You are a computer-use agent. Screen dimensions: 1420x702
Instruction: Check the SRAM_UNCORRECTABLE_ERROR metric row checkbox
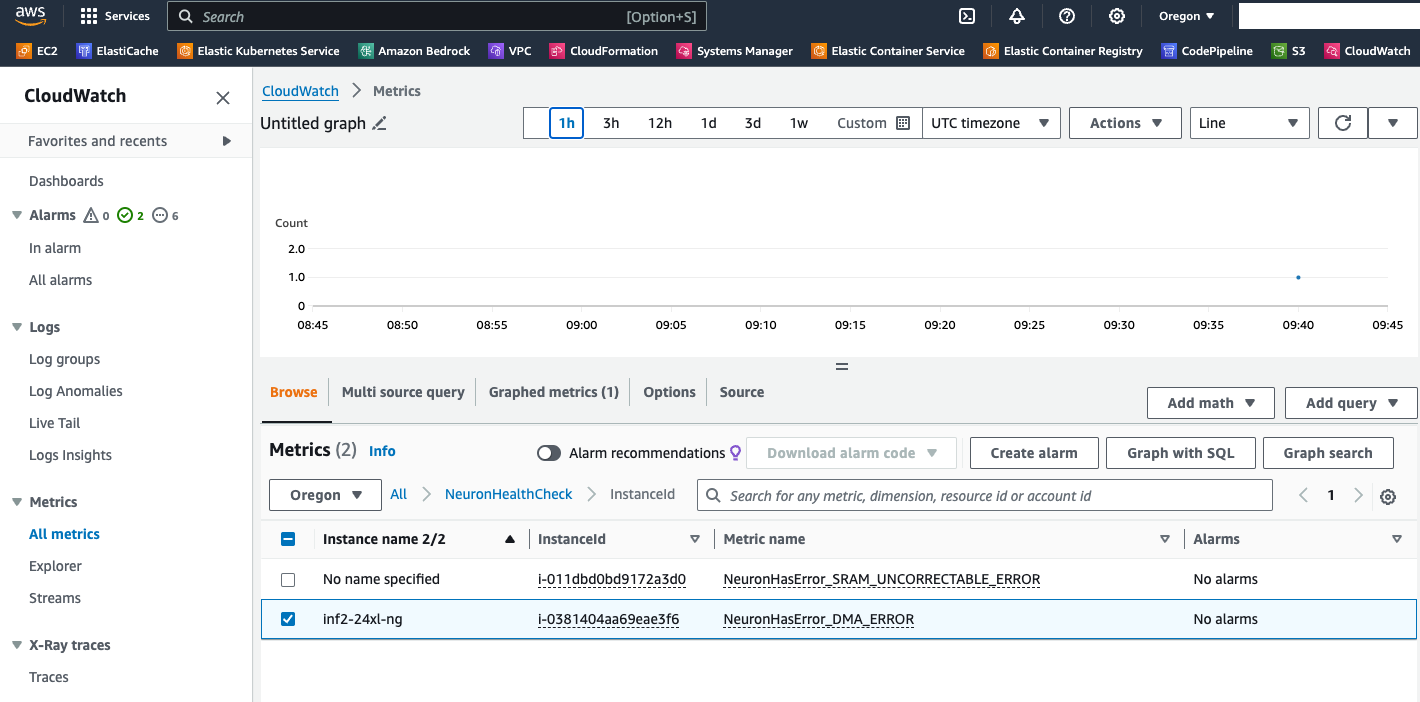click(288, 579)
